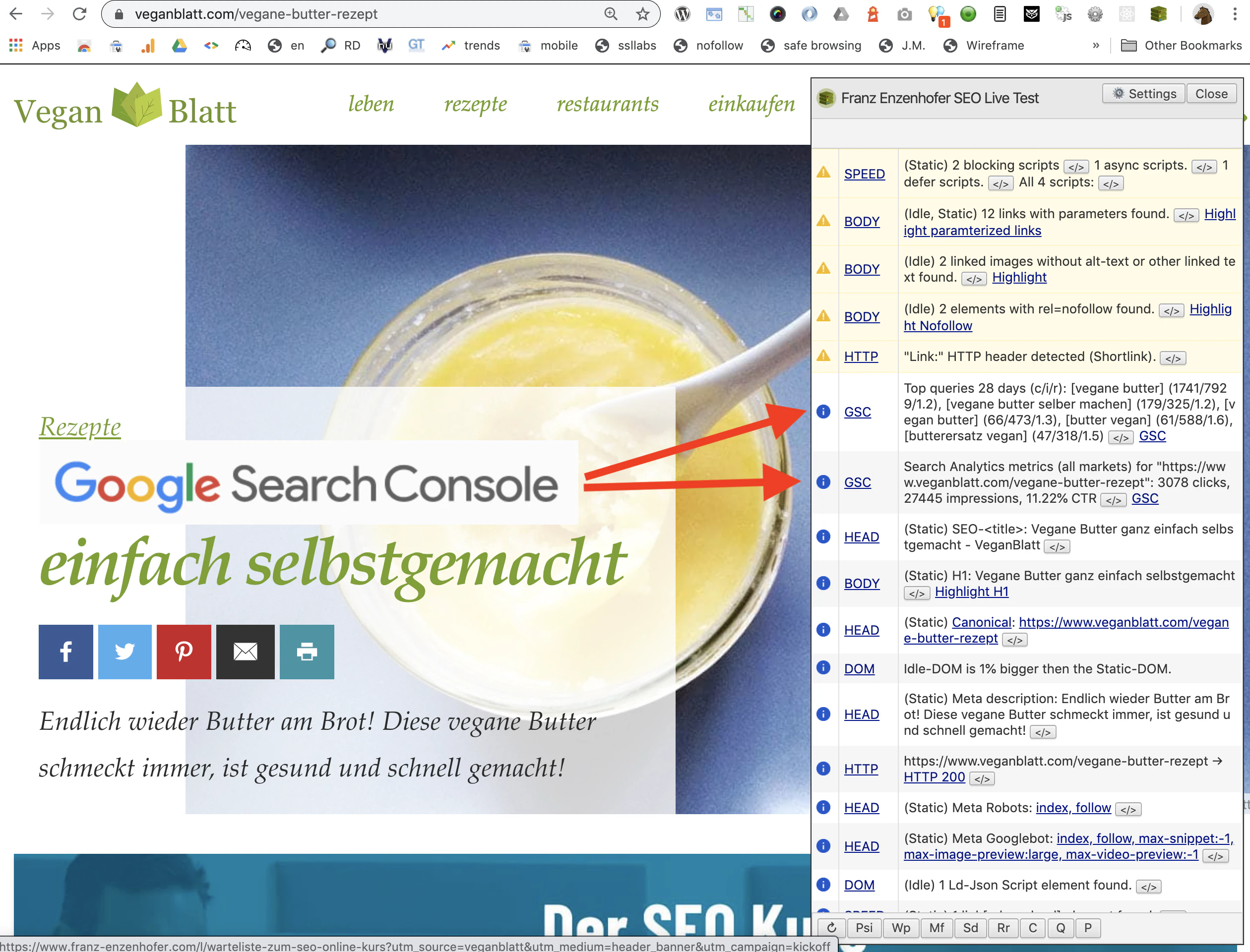
Task: Close the Franz Enzenhofer SEO Live Test panel
Action: pyautogui.click(x=1211, y=93)
